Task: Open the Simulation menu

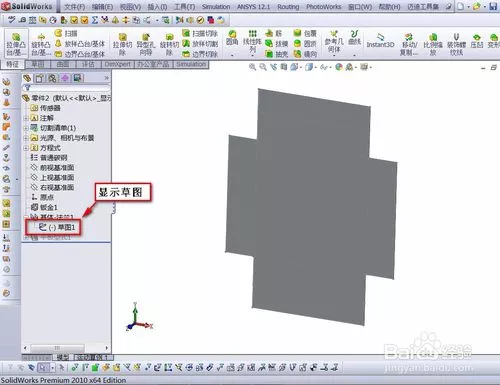Action: click(x=216, y=7)
